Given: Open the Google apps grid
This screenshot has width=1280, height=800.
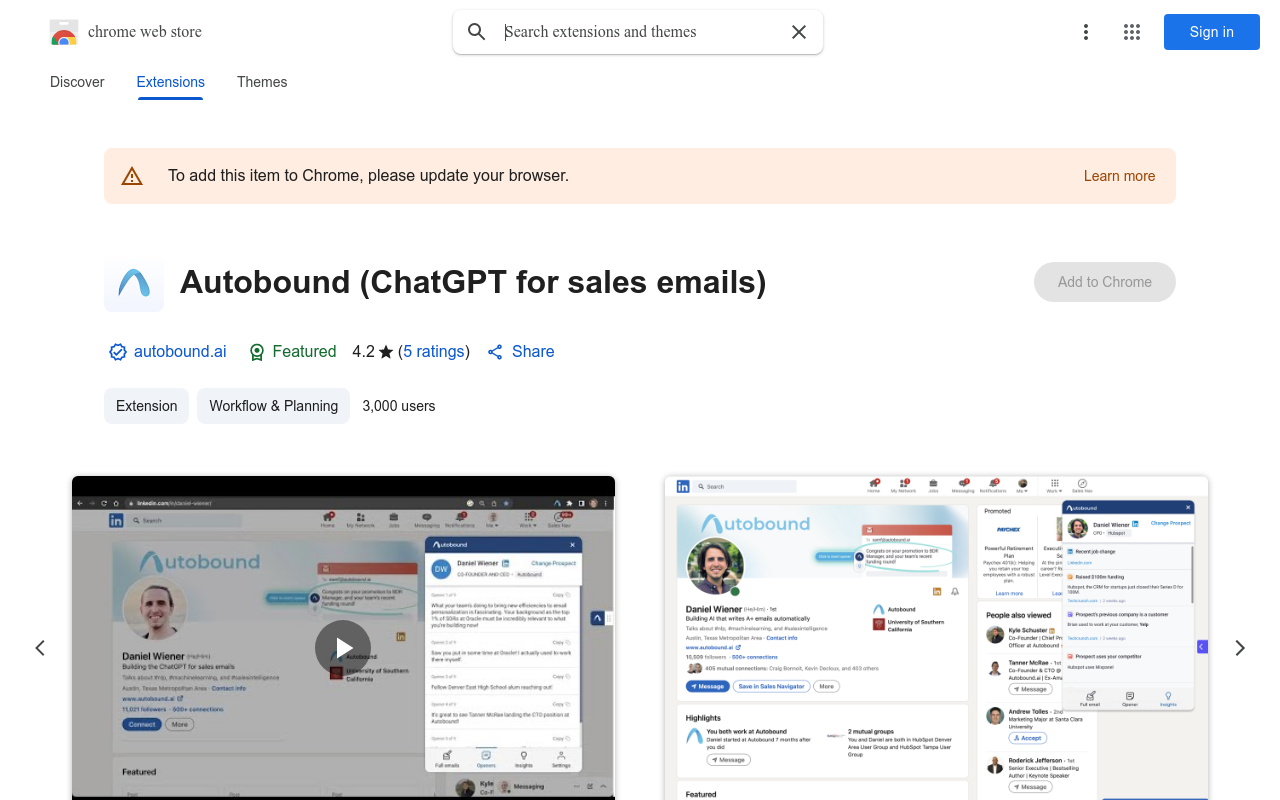Looking at the screenshot, I should click(1132, 32).
